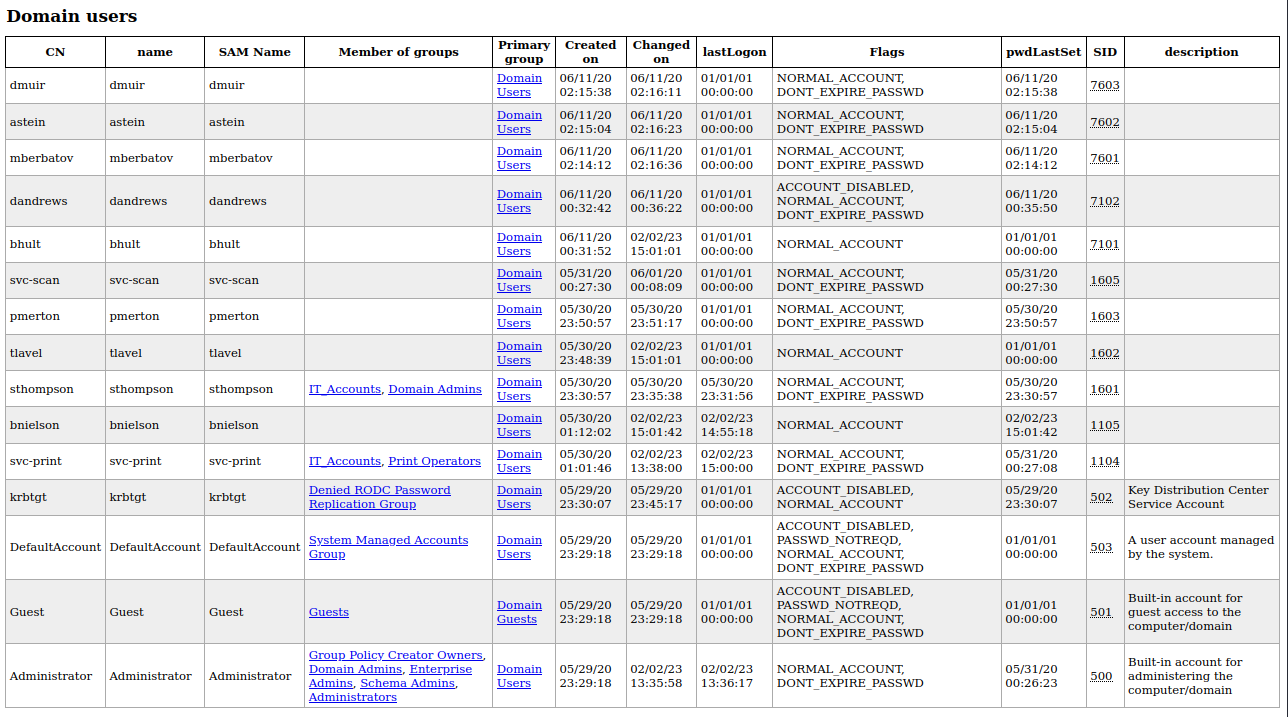Click SID 502 for krbtgt

tap(1101, 497)
